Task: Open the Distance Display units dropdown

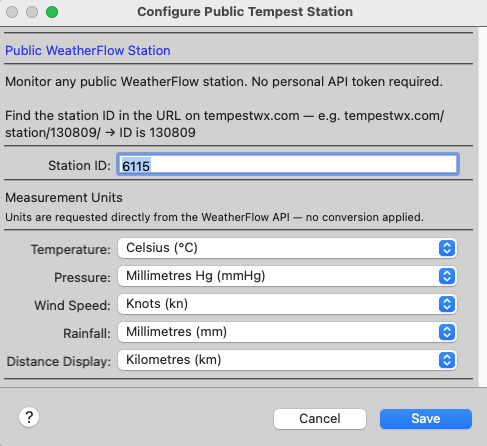Action: click(287, 360)
